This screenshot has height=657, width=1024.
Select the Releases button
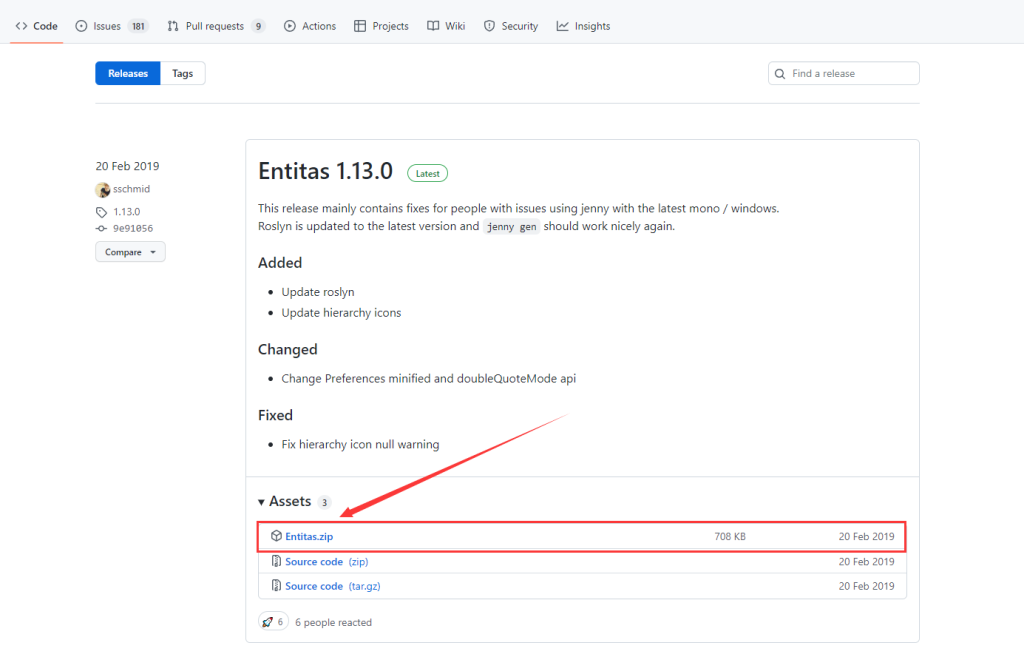click(x=128, y=73)
